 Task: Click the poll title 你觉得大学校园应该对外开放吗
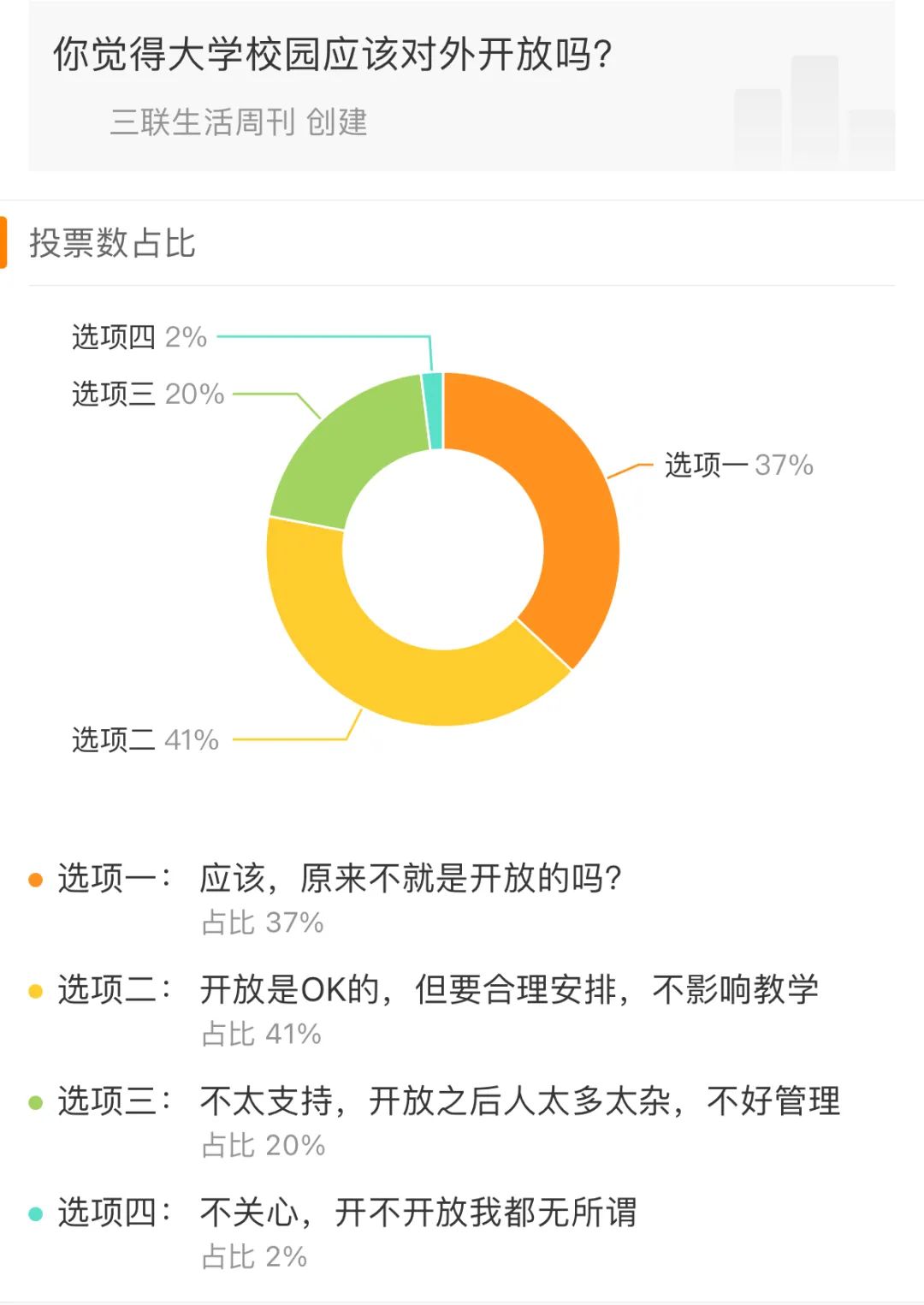(x=333, y=54)
